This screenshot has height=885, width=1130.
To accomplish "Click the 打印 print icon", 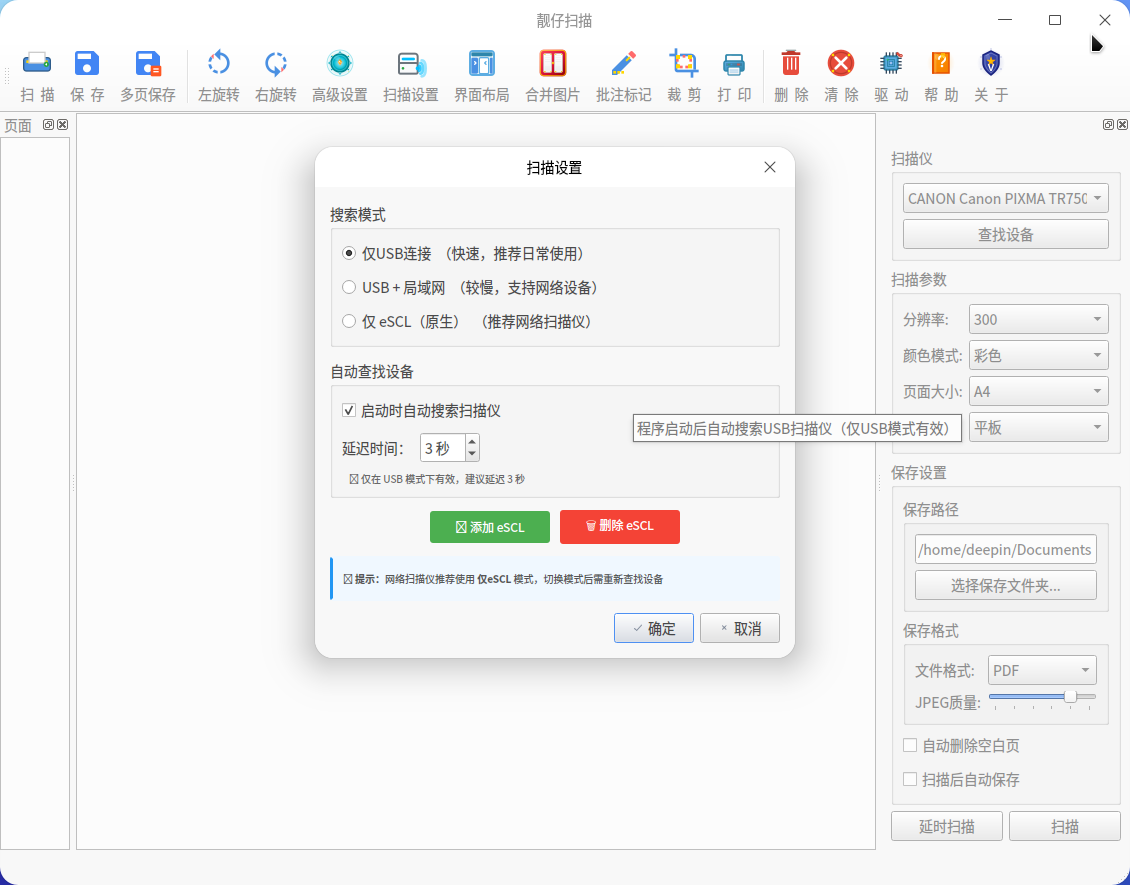I will (x=734, y=64).
